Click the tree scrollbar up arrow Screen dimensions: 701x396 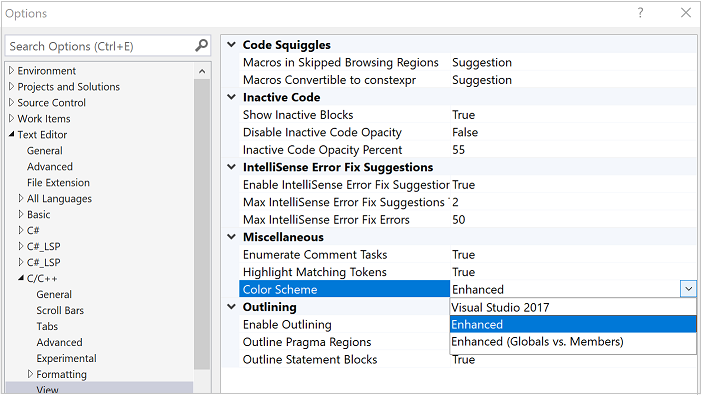point(202,71)
